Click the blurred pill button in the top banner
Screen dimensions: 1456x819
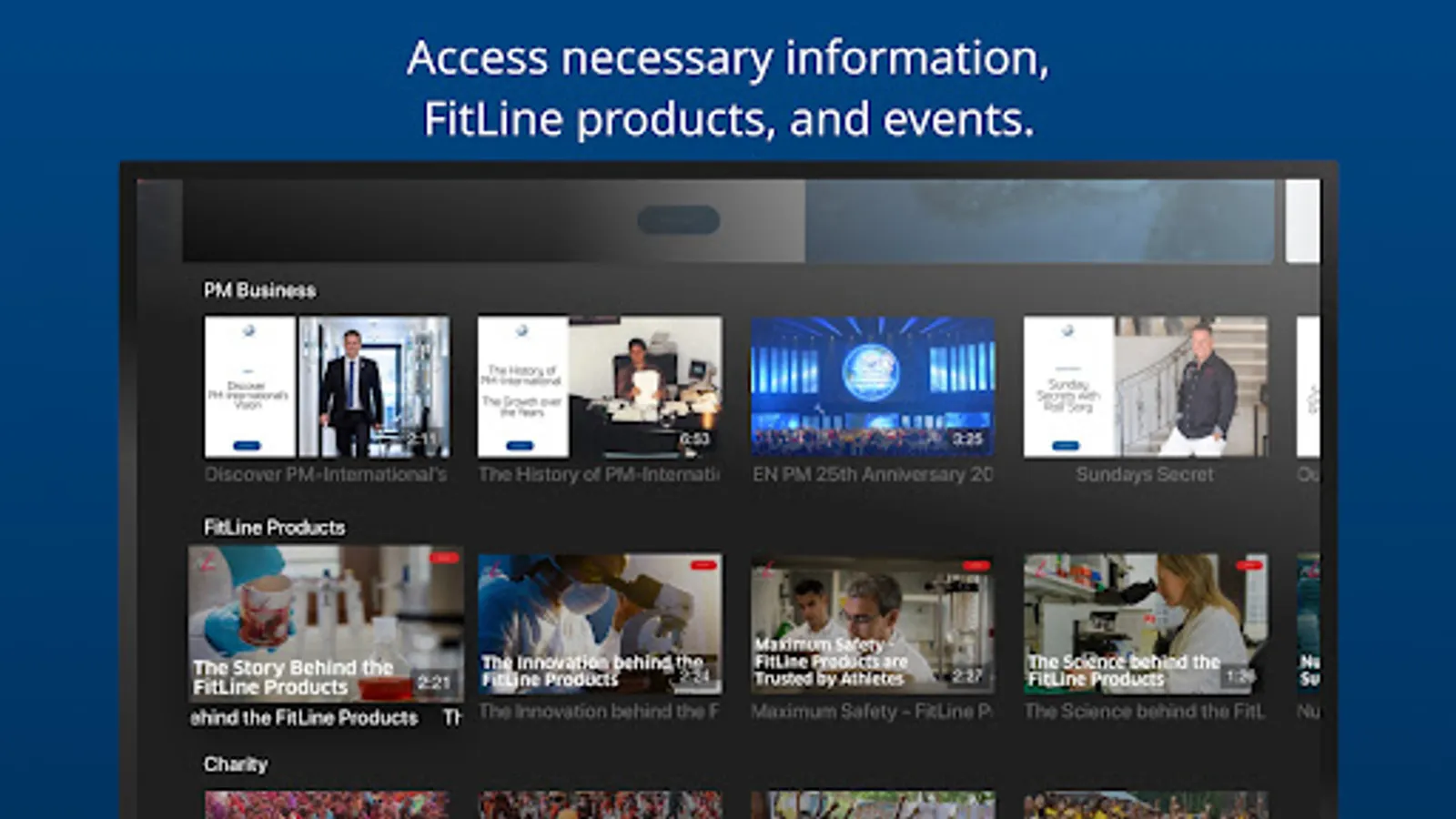coord(679,220)
